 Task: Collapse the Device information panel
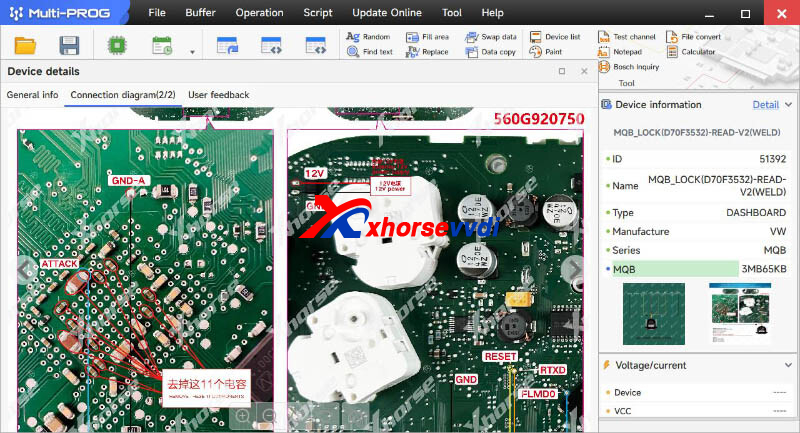tap(789, 105)
